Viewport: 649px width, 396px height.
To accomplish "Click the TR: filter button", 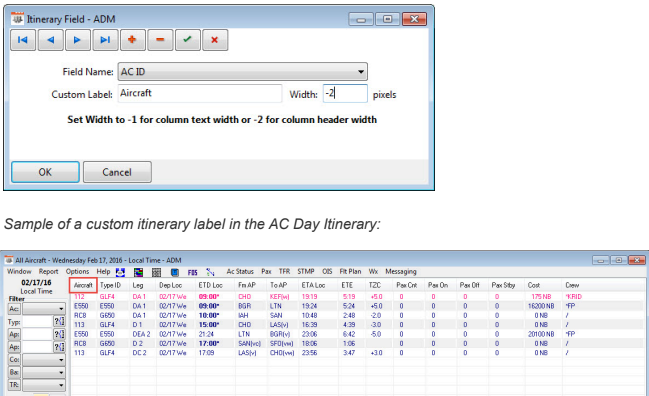I will [x=14, y=385].
